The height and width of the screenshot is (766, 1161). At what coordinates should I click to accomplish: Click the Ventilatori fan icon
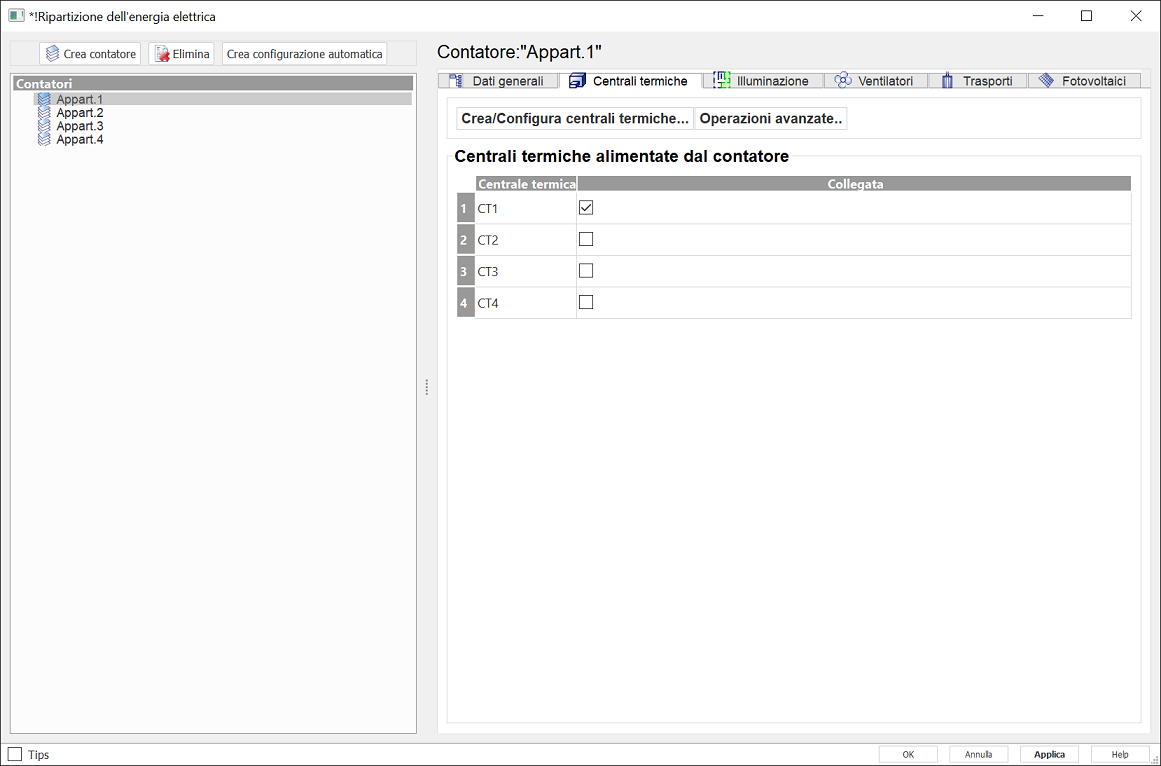843,80
